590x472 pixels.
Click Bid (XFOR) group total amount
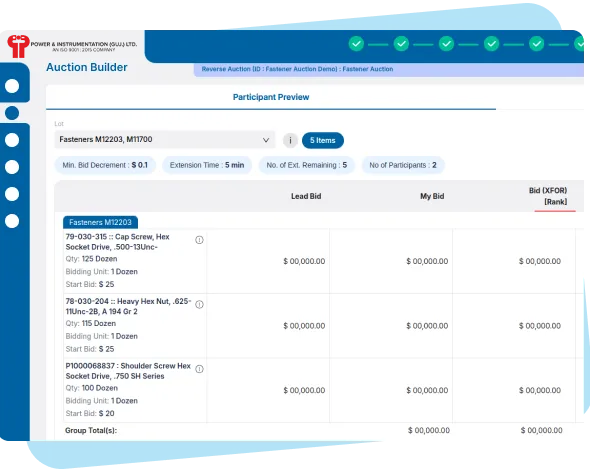tap(541, 430)
